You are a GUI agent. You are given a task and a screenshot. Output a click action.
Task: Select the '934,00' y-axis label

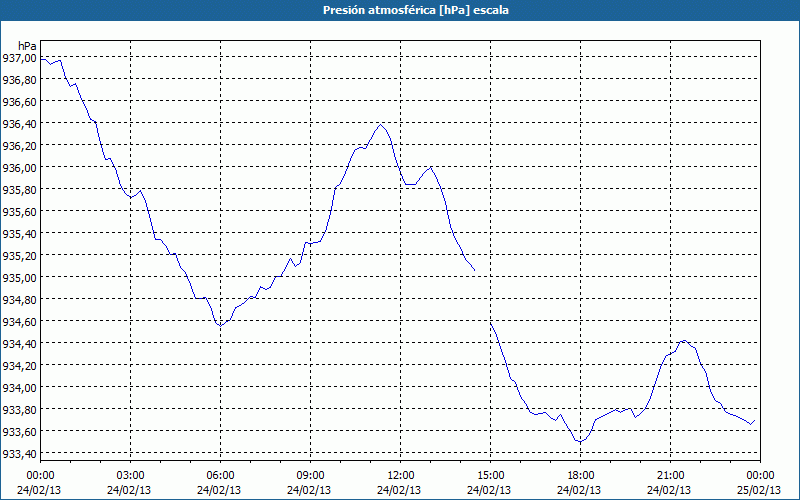tap(20, 387)
